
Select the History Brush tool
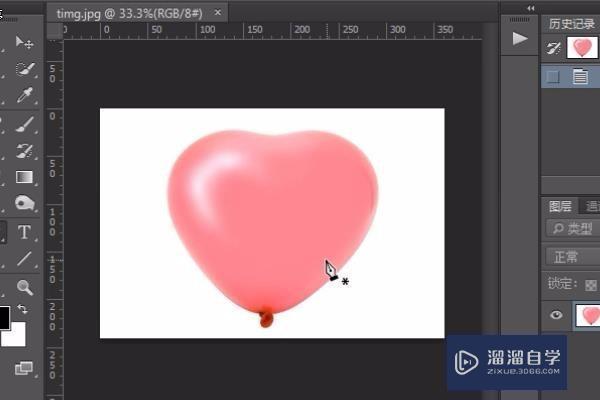pyautogui.click(x=24, y=151)
